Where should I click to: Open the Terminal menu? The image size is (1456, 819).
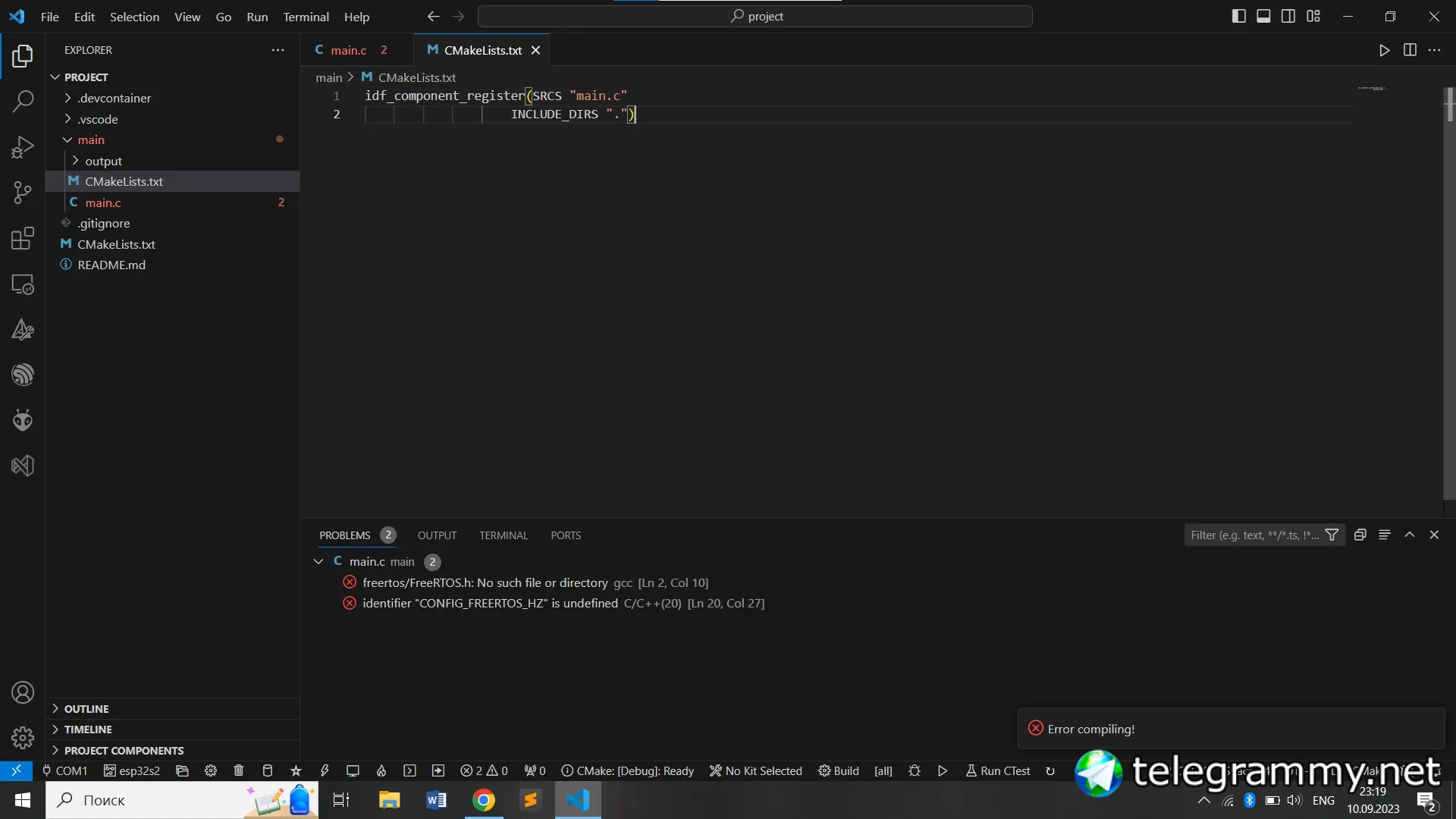pyautogui.click(x=306, y=16)
